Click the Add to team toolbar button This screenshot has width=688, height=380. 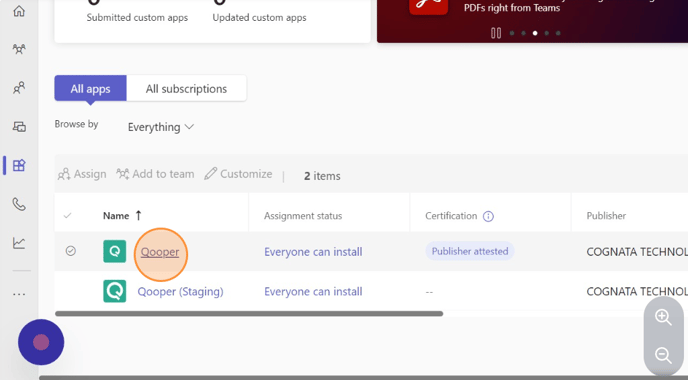(155, 174)
